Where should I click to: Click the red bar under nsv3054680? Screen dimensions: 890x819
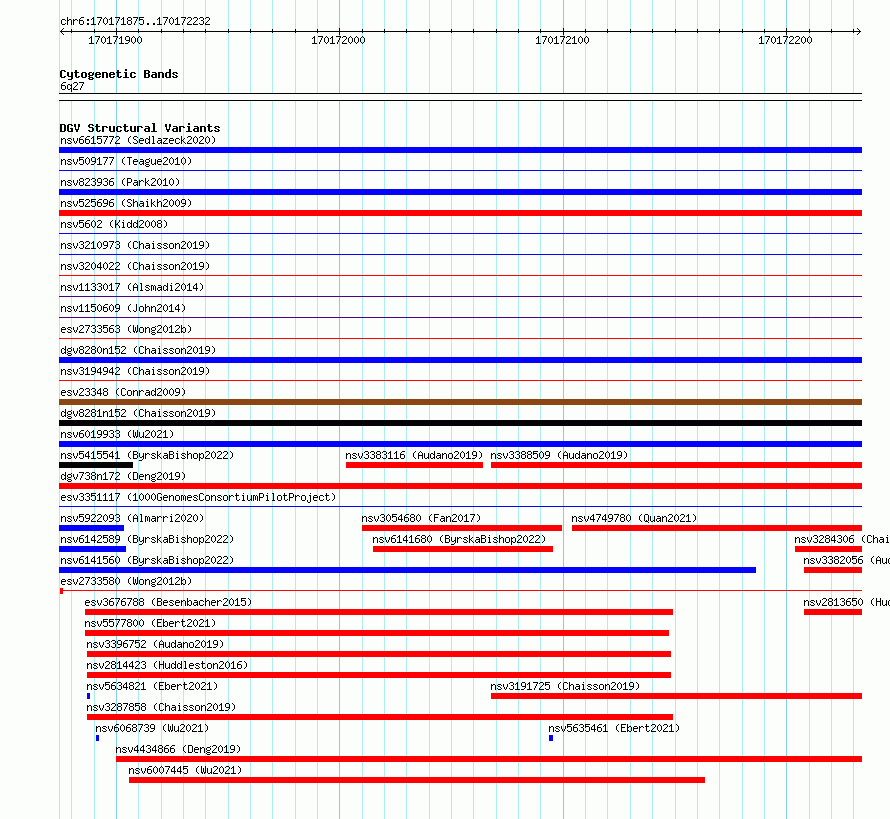coord(462,528)
